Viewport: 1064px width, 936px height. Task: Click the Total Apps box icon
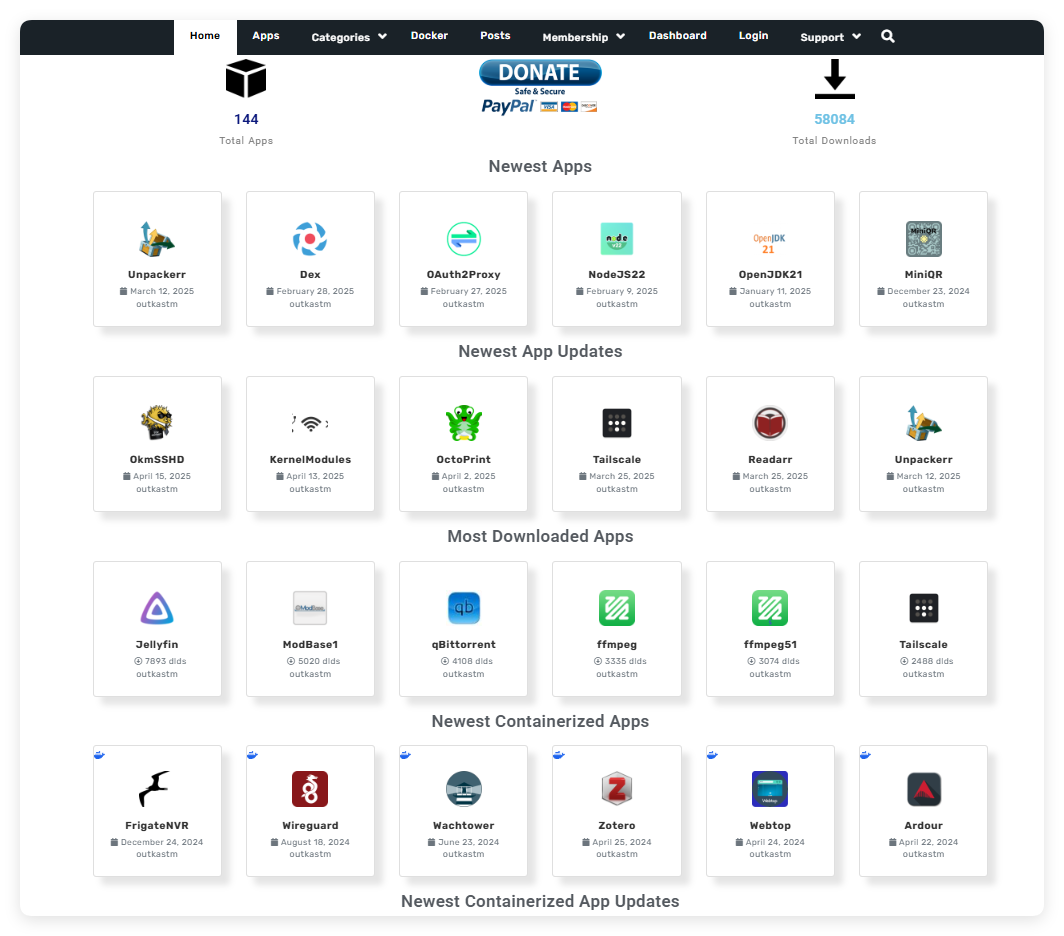click(x=246, y=79)
